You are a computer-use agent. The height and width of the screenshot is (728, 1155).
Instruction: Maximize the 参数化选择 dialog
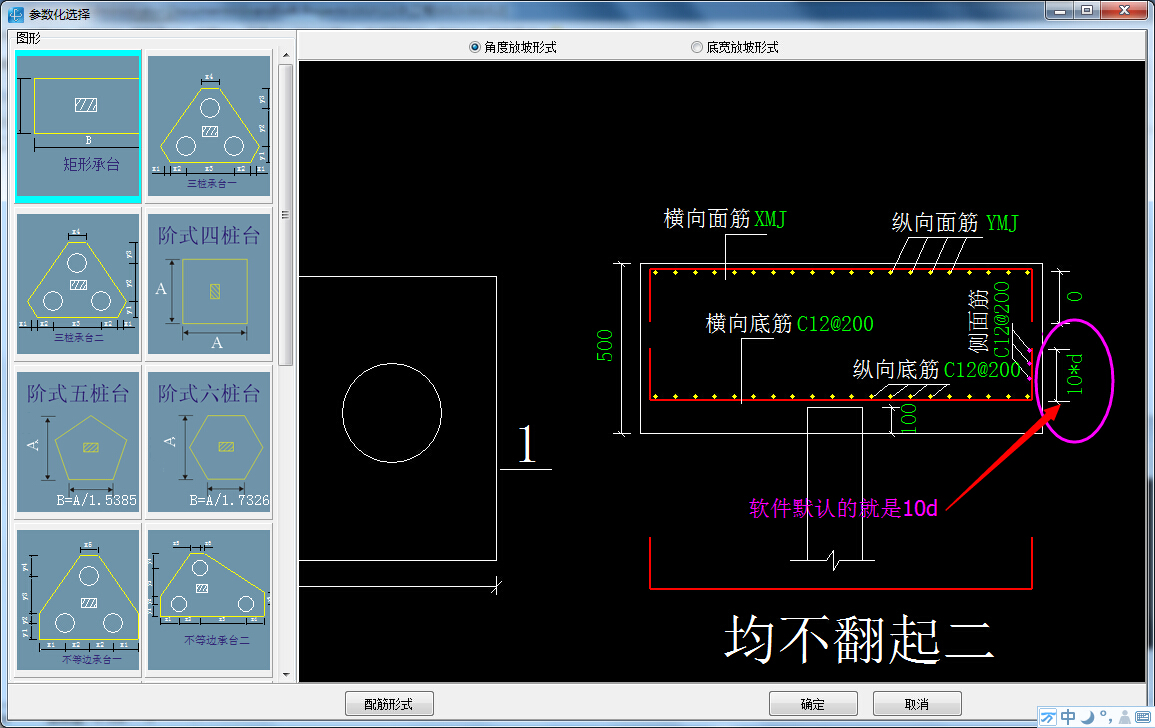point(1087,10)
